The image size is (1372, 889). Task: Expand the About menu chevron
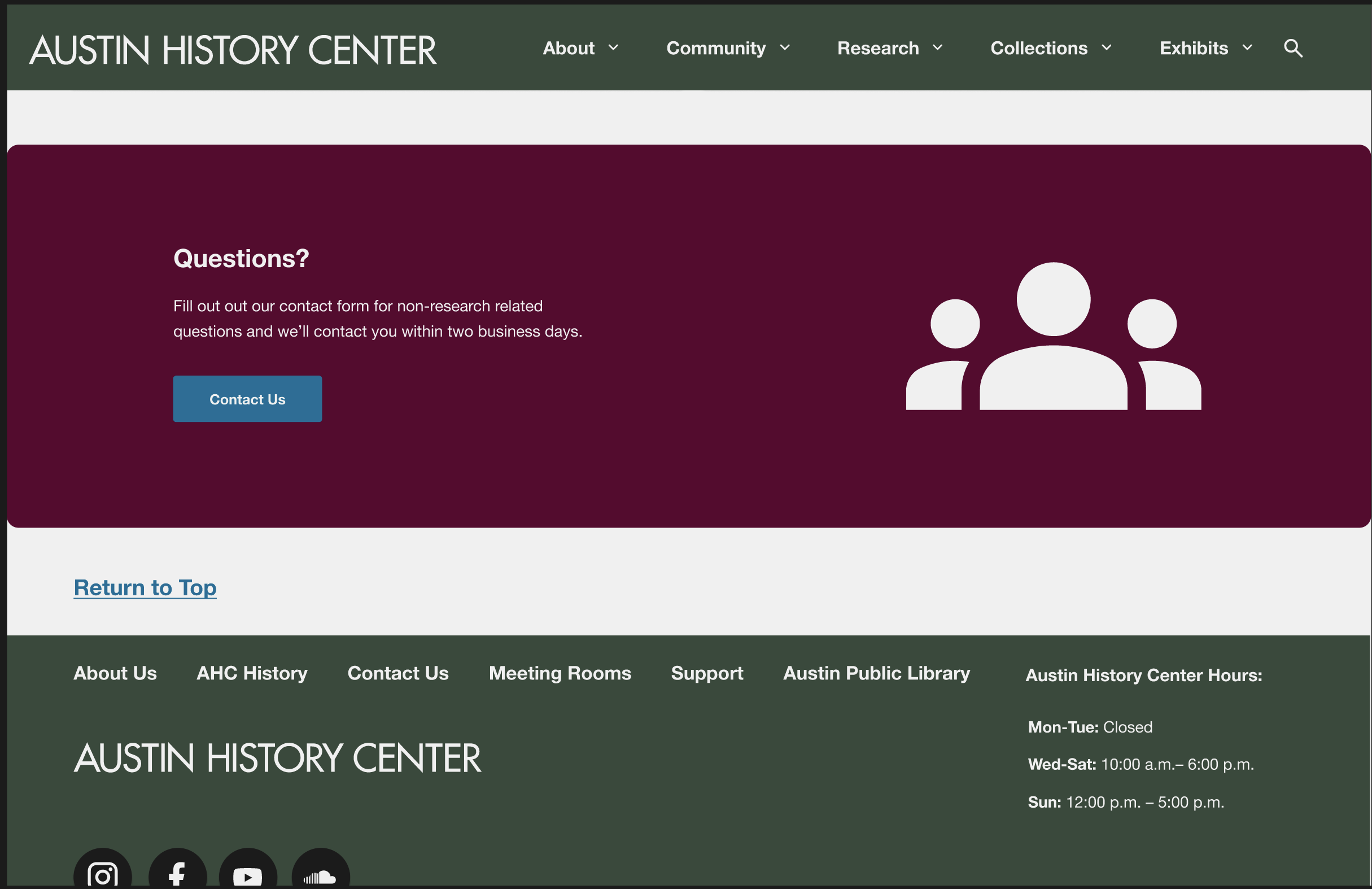coord(613,48)
